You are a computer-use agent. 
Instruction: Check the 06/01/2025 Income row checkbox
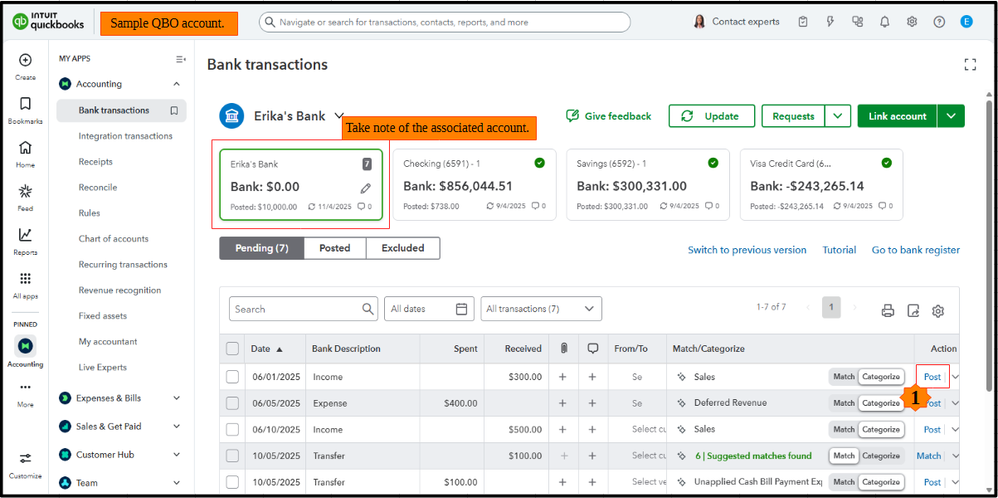233,377
